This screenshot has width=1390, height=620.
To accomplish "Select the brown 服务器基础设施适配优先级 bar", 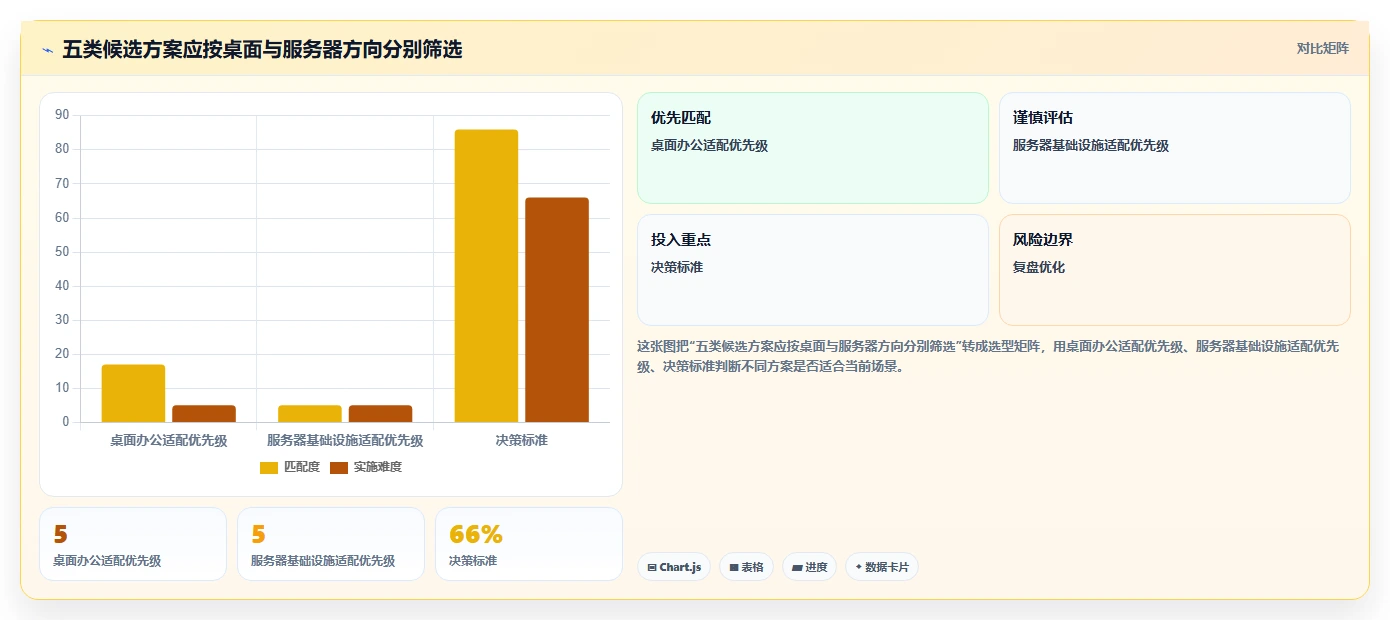I will 380,414.
